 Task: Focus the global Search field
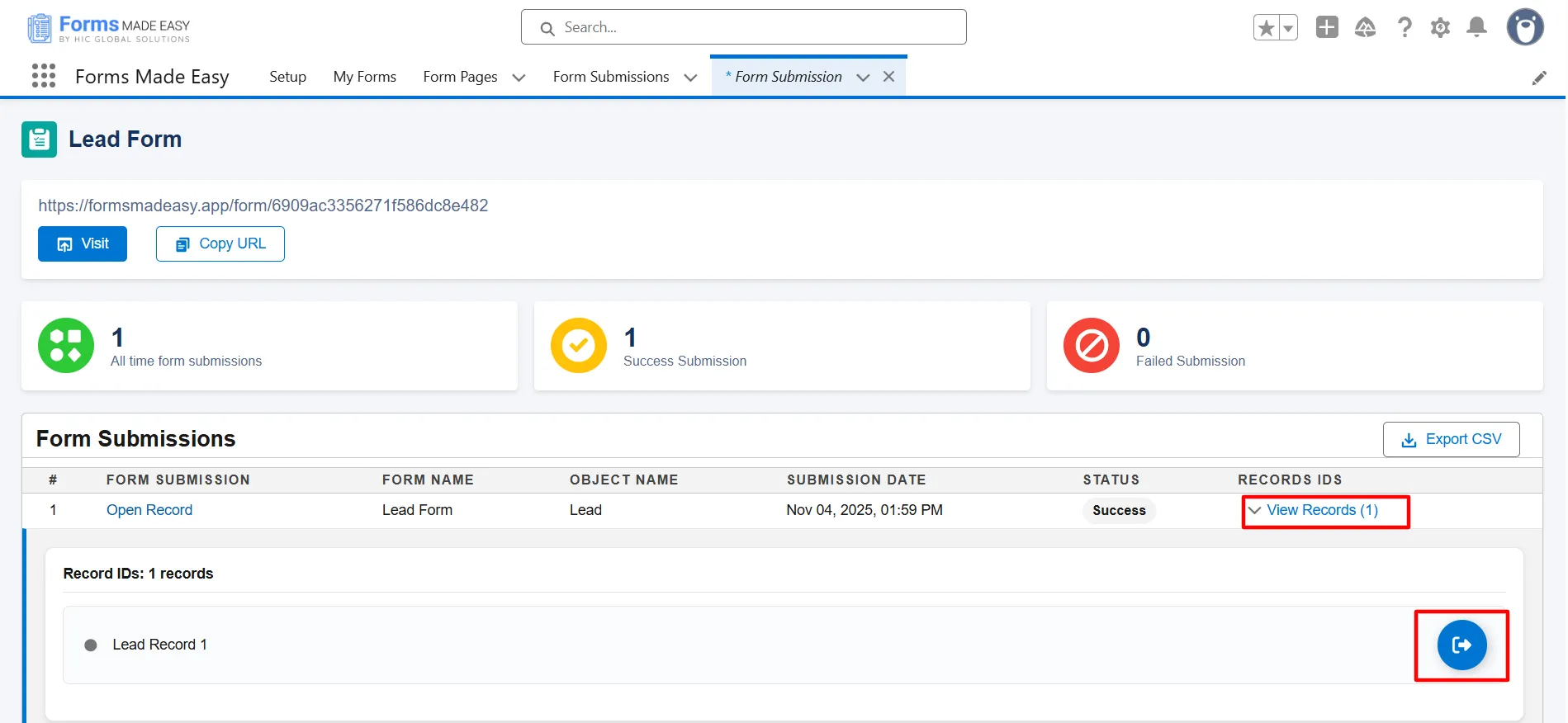[743, 27]
